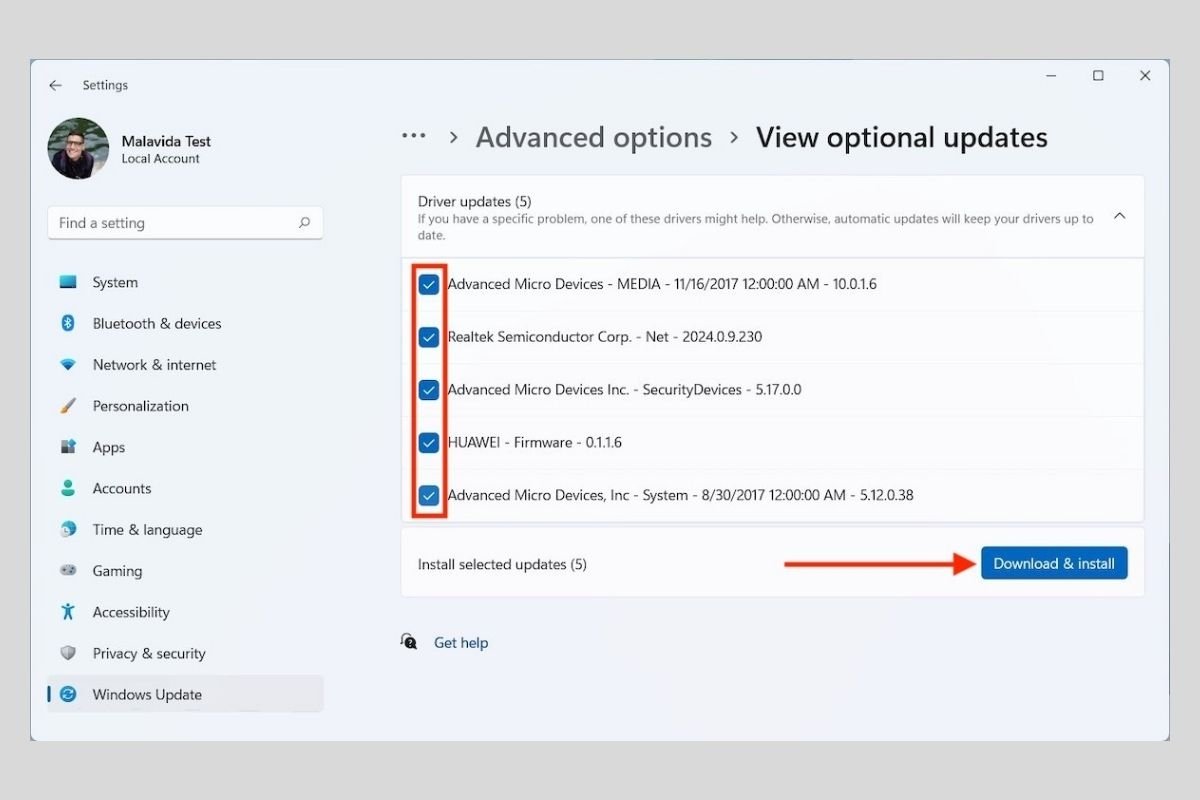Navigate back to Advanced options

[593, 137]
